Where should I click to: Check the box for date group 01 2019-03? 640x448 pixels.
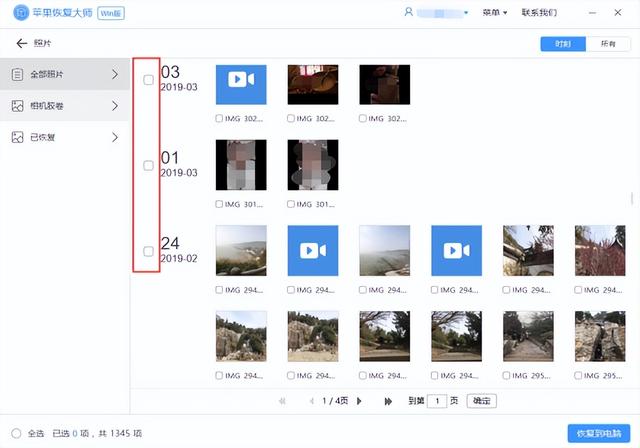[x=149, y=166]
